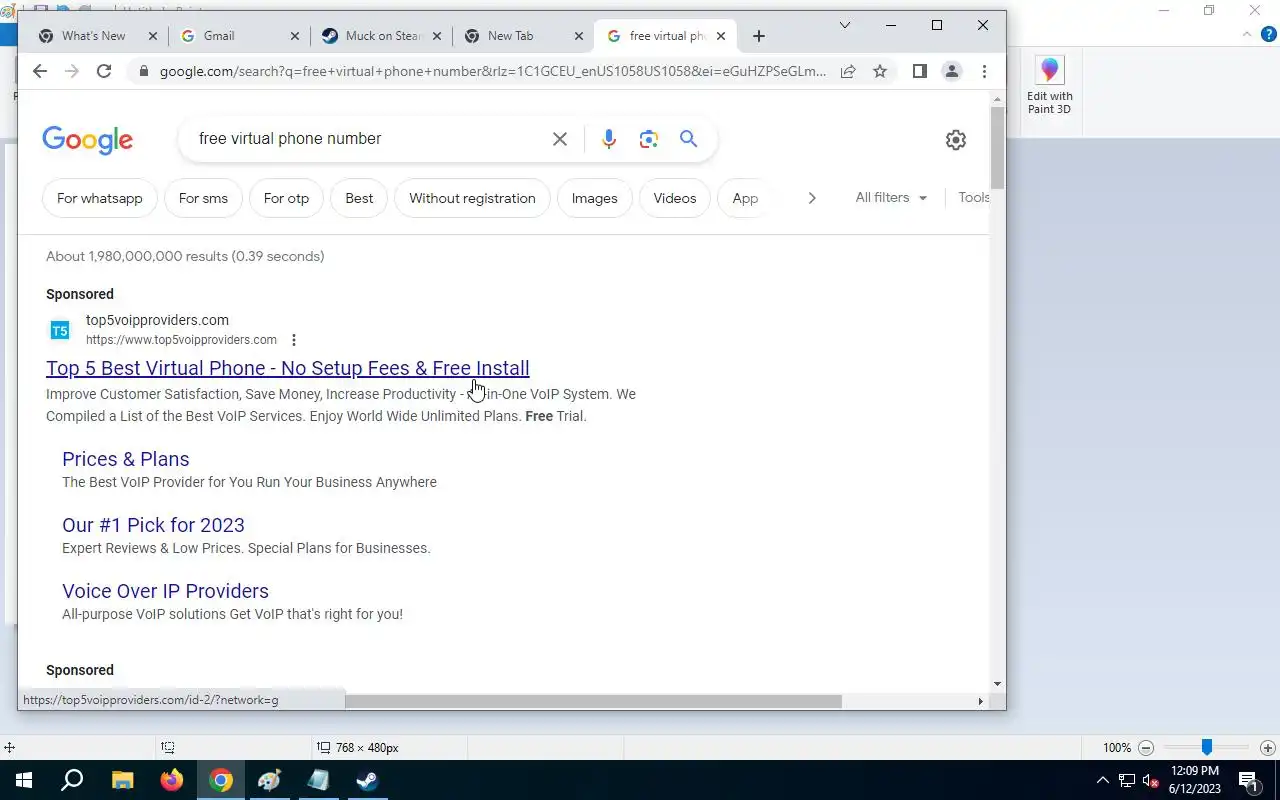Screen dimensions: 1280x800
Task: Open Steam from taskbar
Action: (x=367, y=780)
